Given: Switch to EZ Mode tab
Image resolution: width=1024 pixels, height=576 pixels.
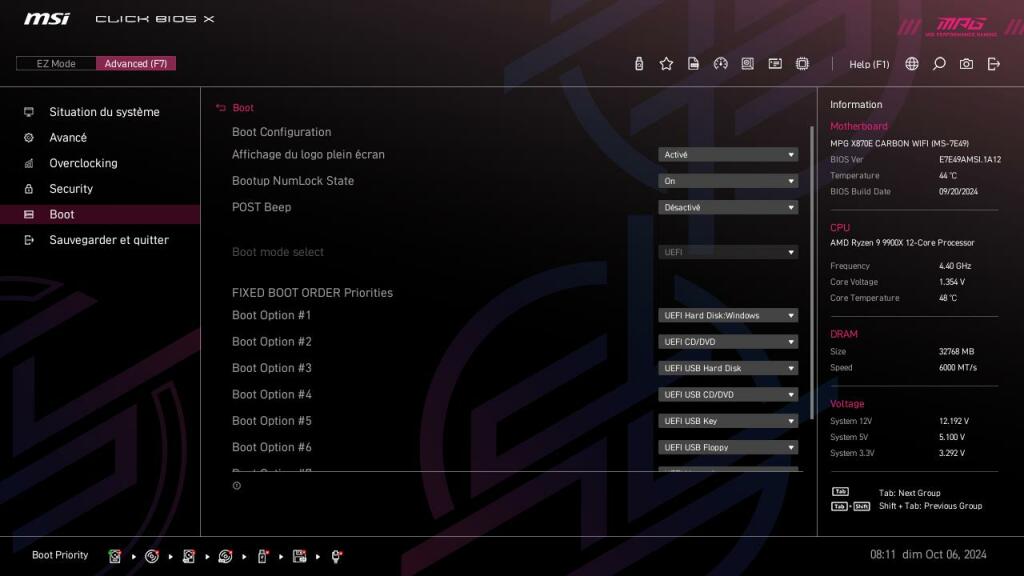Looking at the screenshot, I should 55,63.
